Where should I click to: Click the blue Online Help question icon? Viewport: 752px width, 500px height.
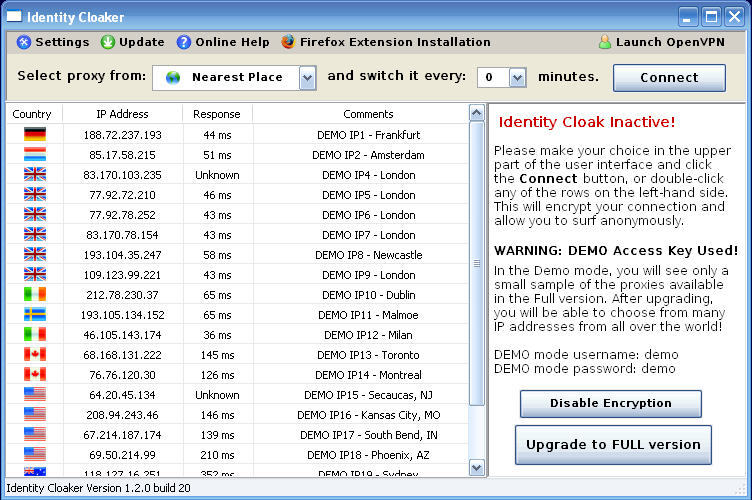(x=184, y=42)
